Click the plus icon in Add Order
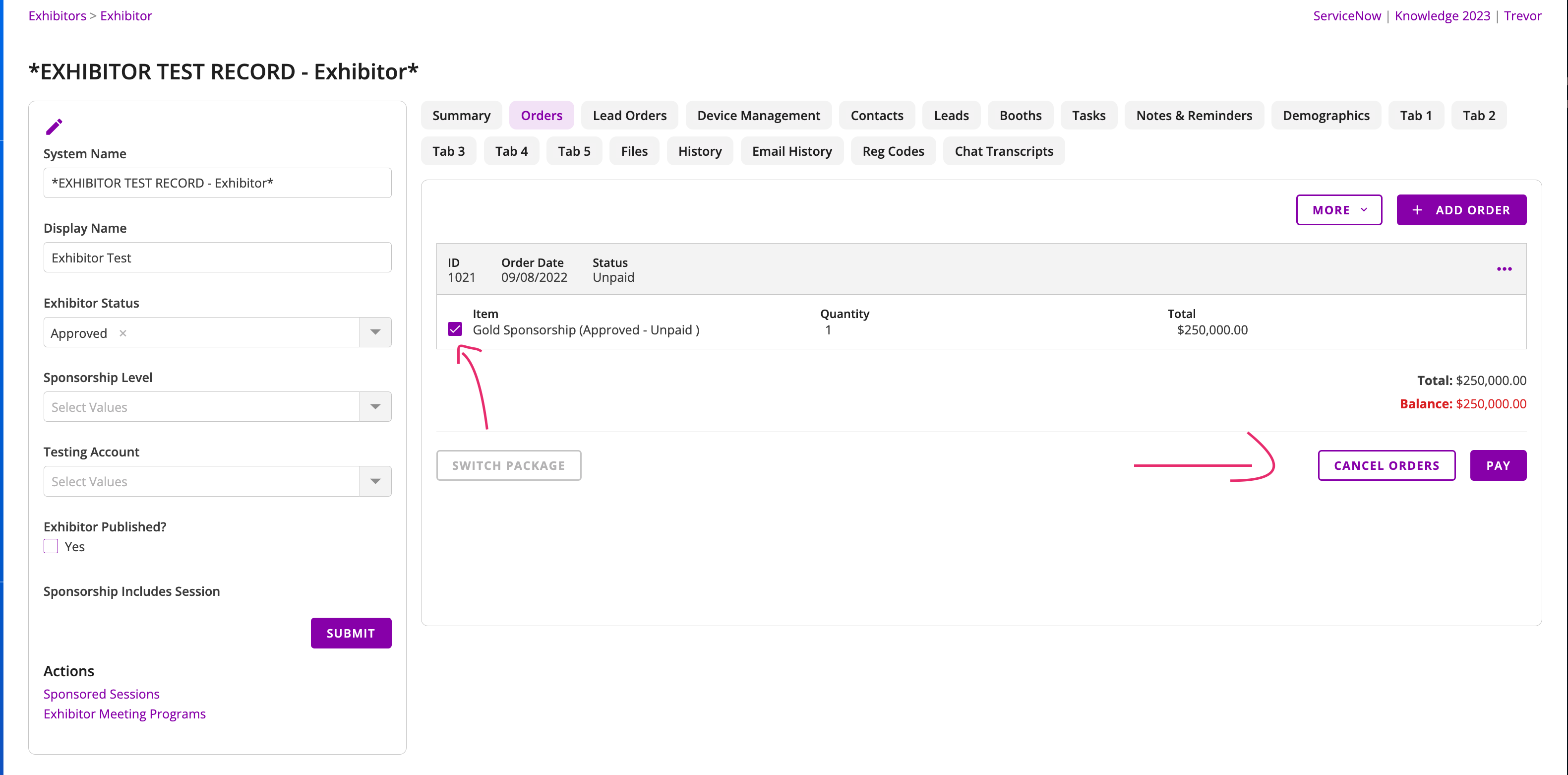1568x775 pixels. click(x=1417, y=210)
